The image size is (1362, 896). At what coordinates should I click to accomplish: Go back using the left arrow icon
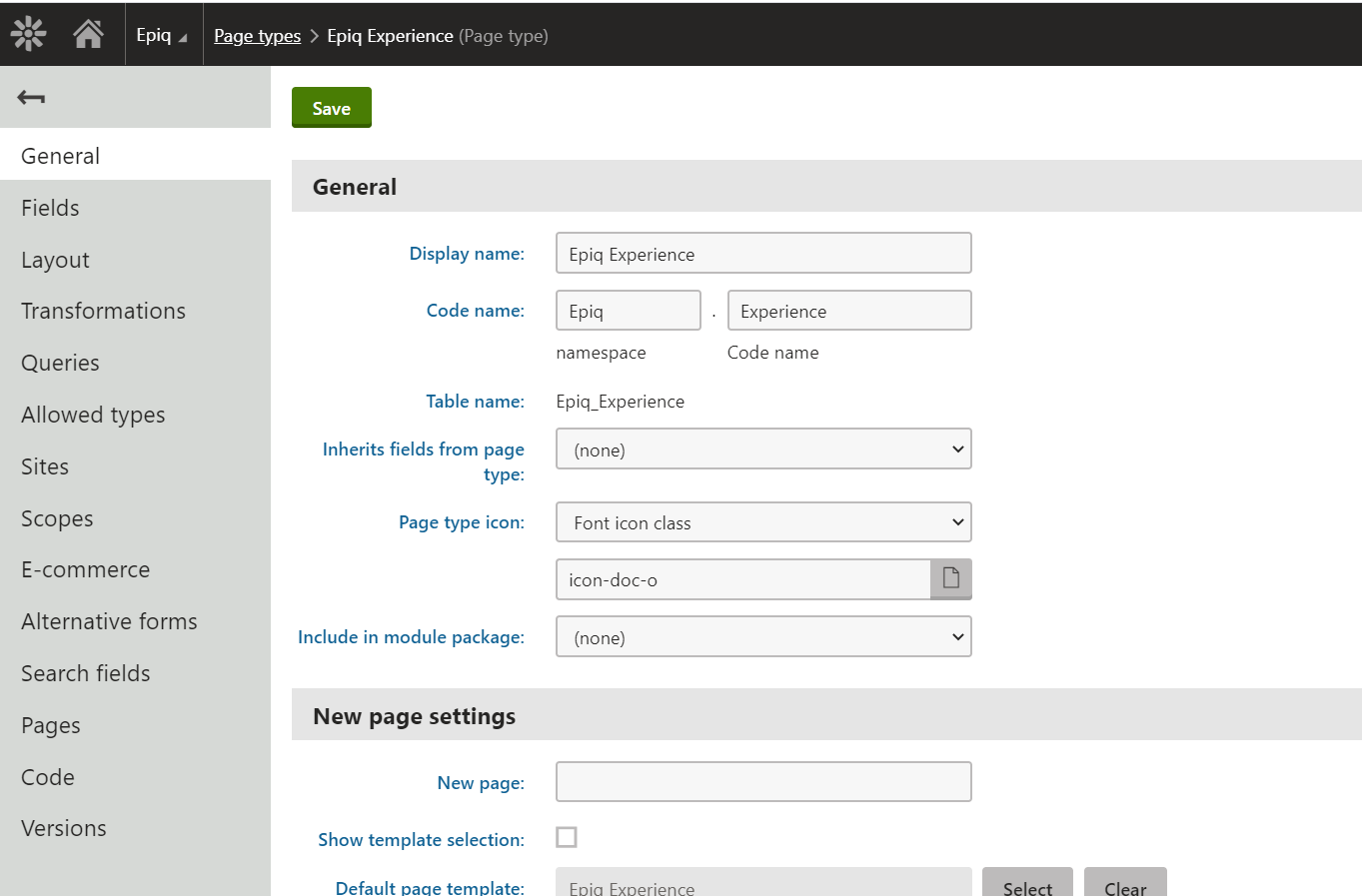click(30, 97)
